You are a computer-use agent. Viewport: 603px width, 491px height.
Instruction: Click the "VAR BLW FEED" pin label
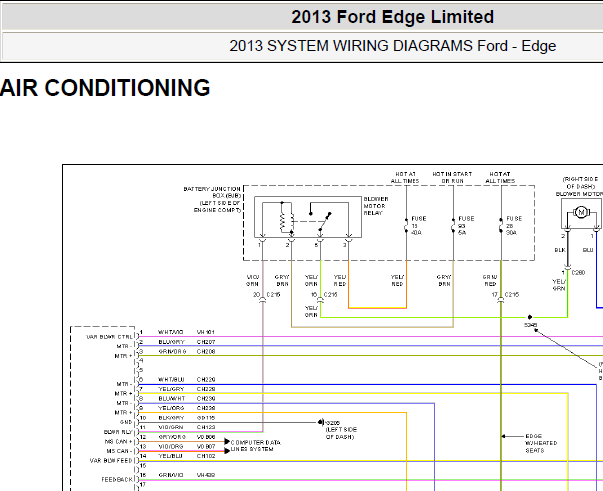click(x=111, y=461)
